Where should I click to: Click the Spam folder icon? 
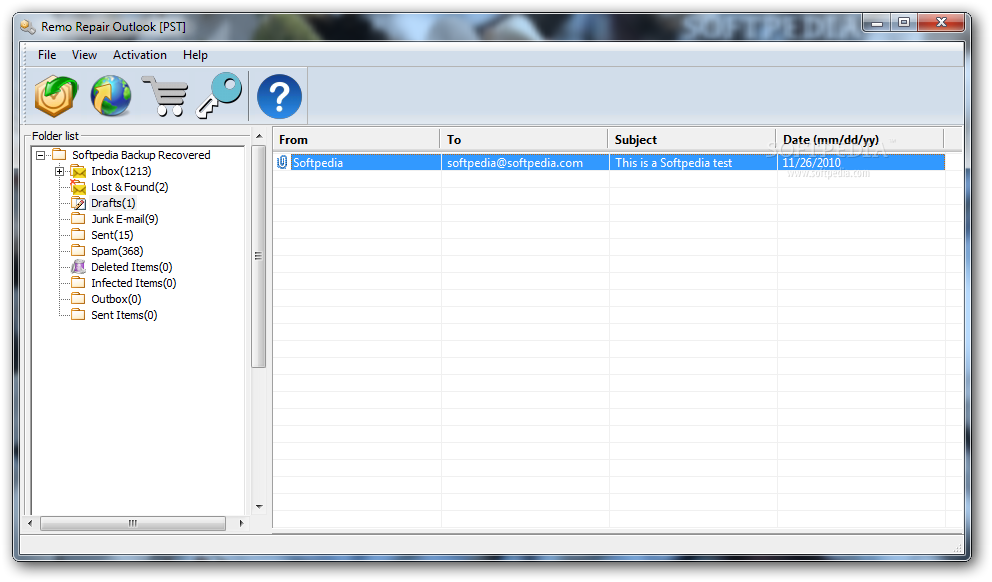(x=78, y=251)
